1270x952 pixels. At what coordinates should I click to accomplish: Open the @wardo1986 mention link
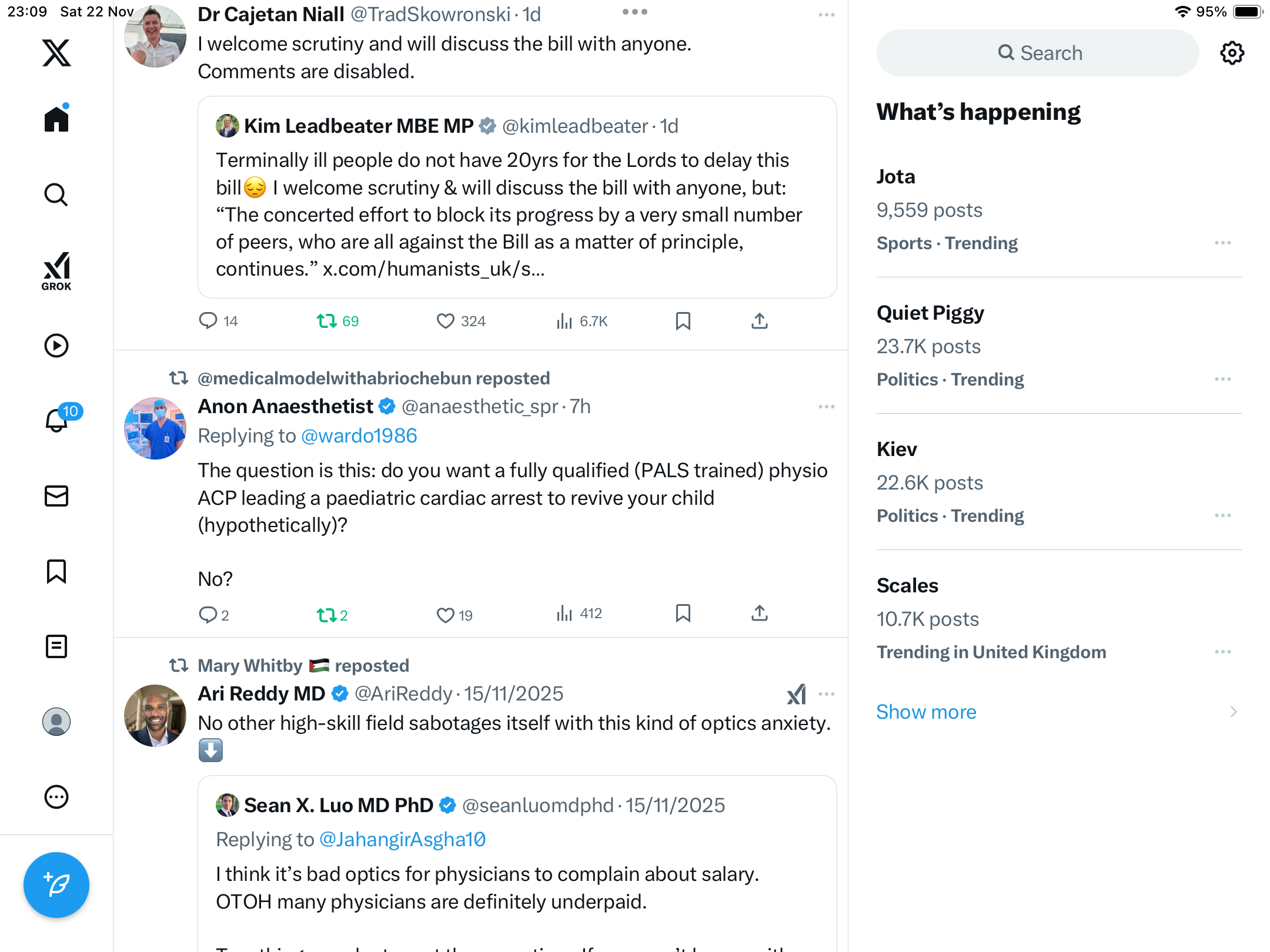pos(359,436)
